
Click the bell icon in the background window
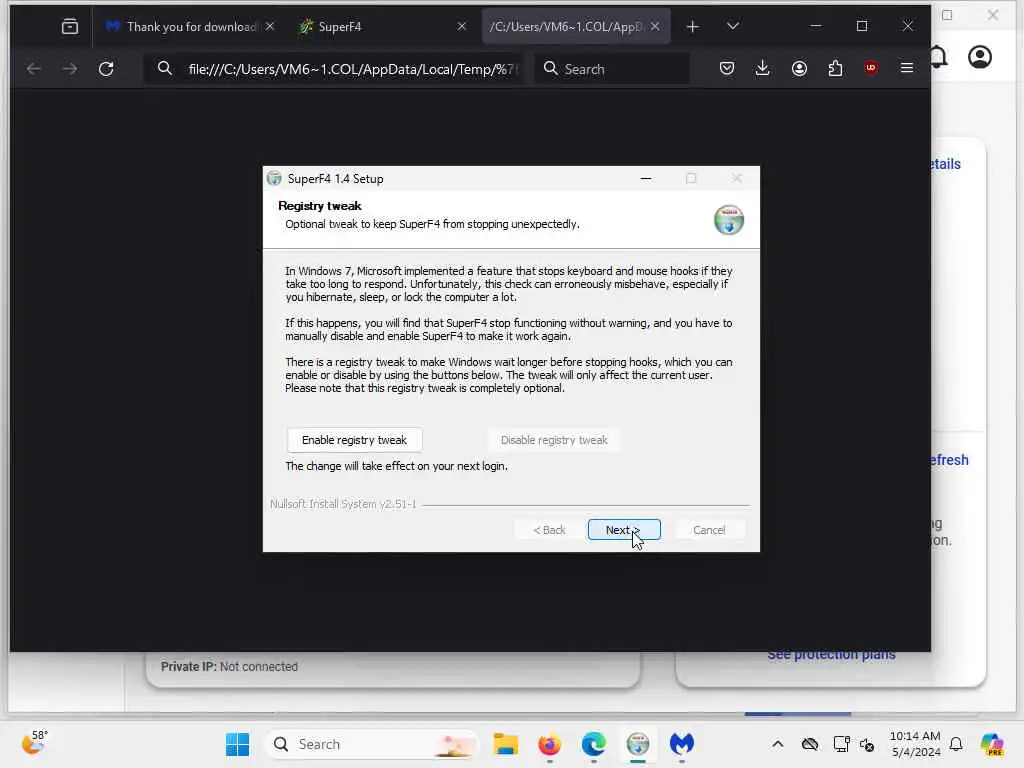pyautogui.click(x=939, y=57)
